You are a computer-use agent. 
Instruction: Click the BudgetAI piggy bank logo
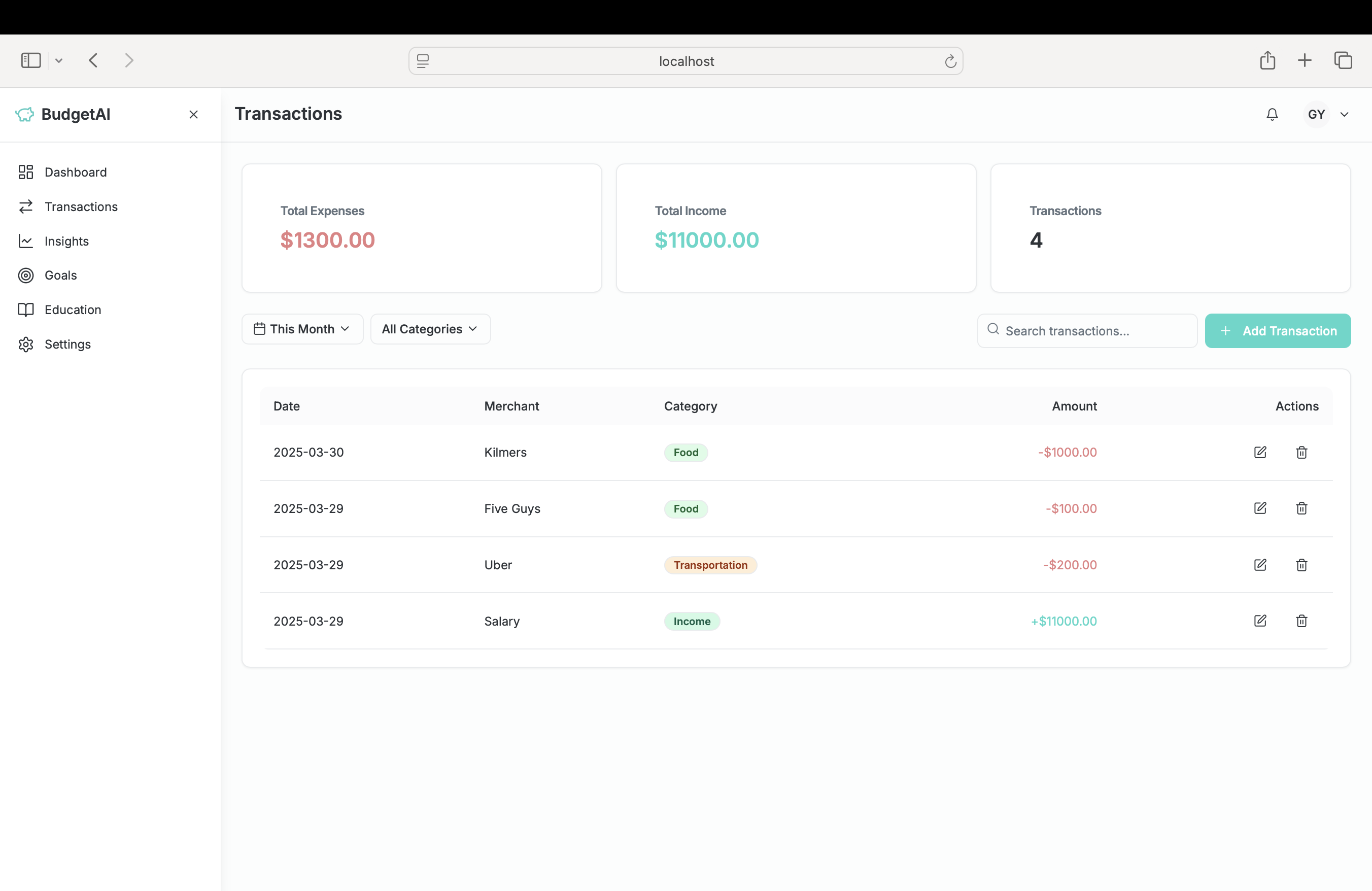click(x=24, y=114)
